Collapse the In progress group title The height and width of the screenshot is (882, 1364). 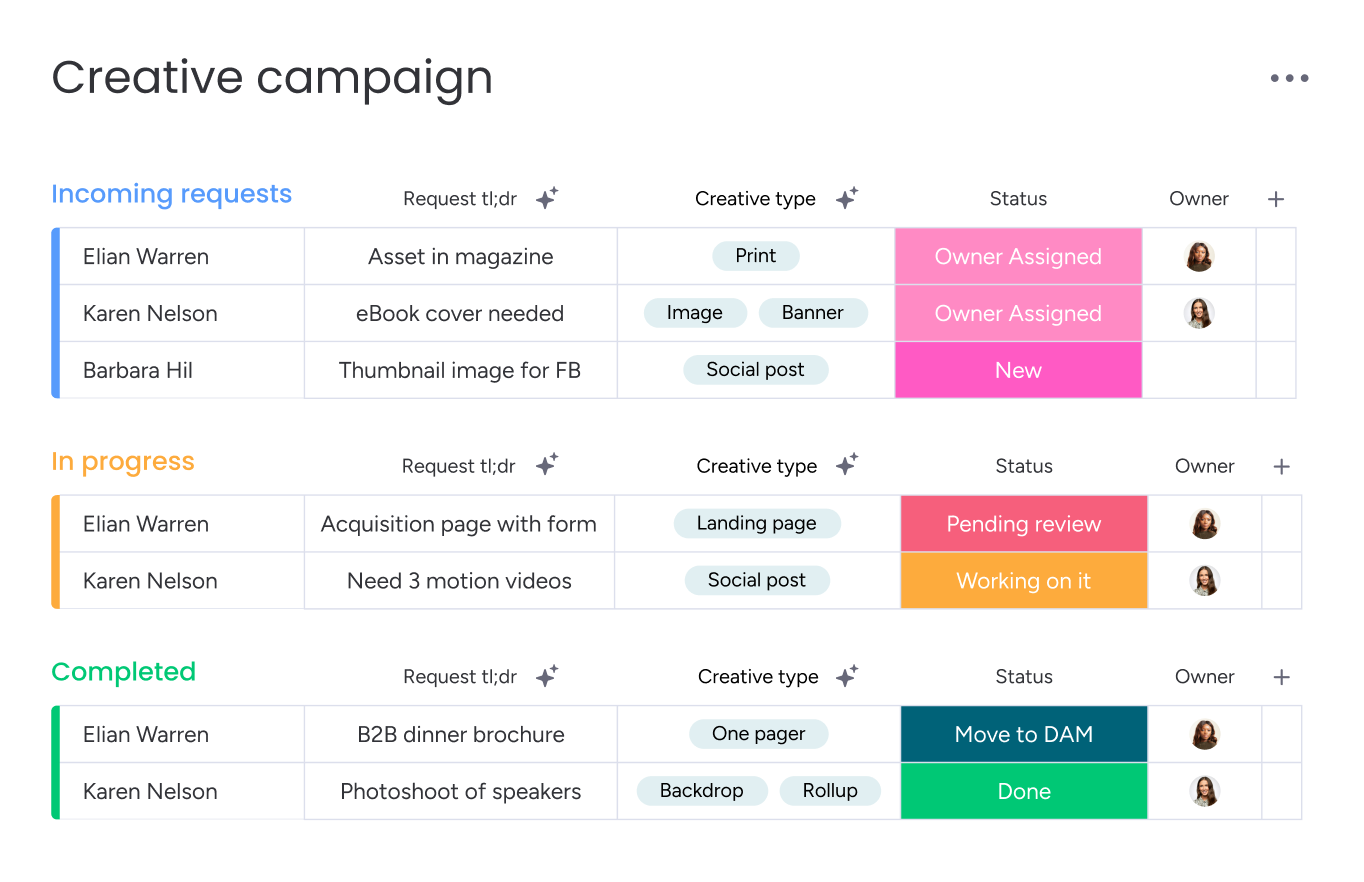[x=123, y=462]
